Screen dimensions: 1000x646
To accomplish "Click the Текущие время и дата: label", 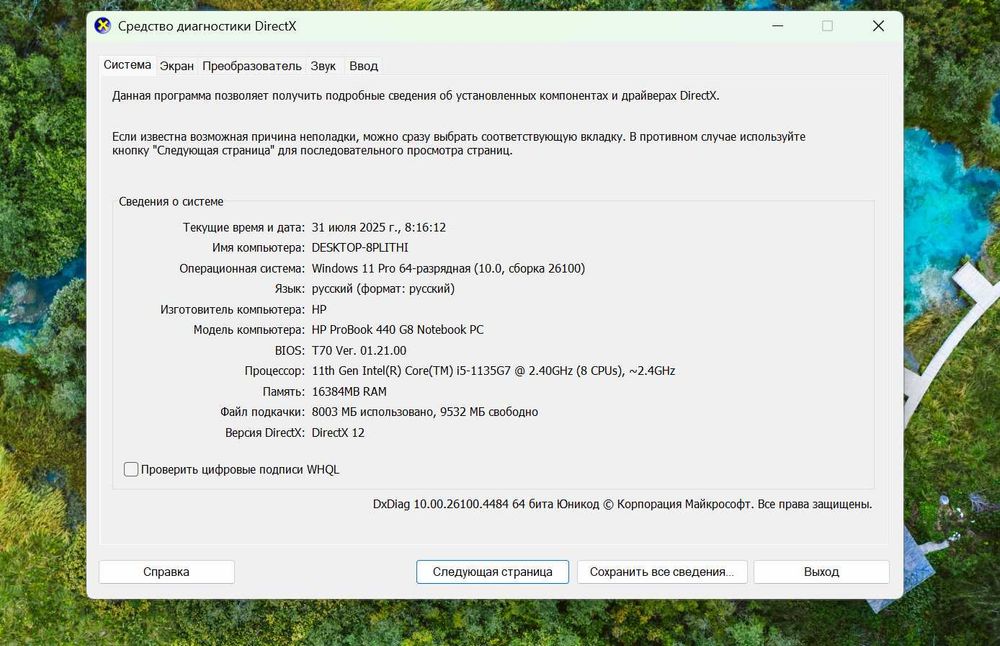I will (244, 227).
